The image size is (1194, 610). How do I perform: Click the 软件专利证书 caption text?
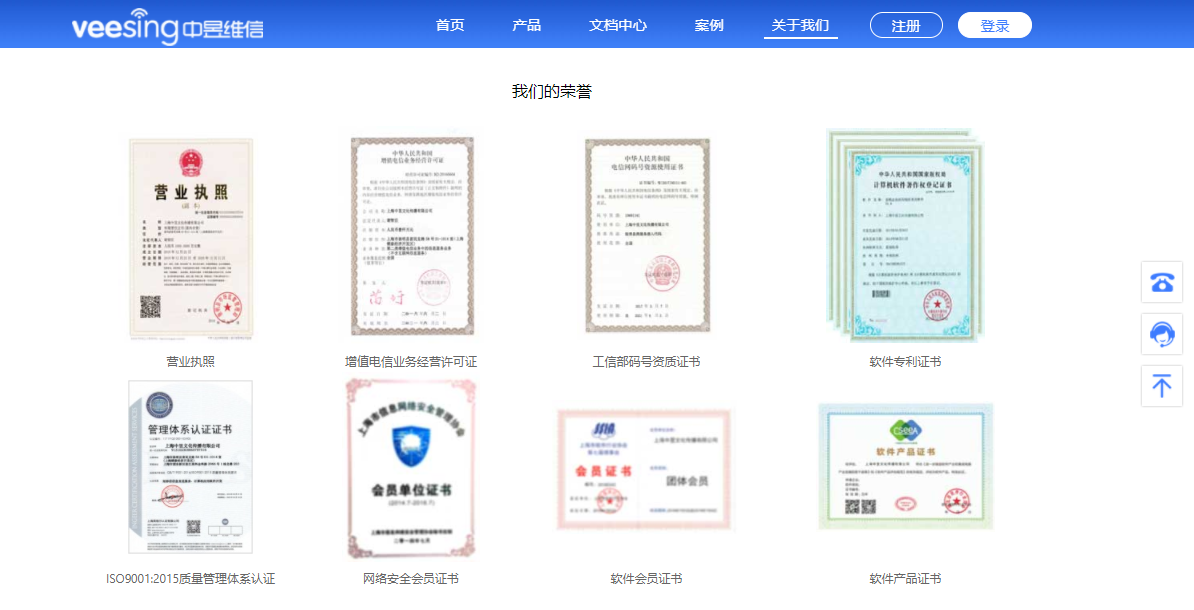coord(906,363)
